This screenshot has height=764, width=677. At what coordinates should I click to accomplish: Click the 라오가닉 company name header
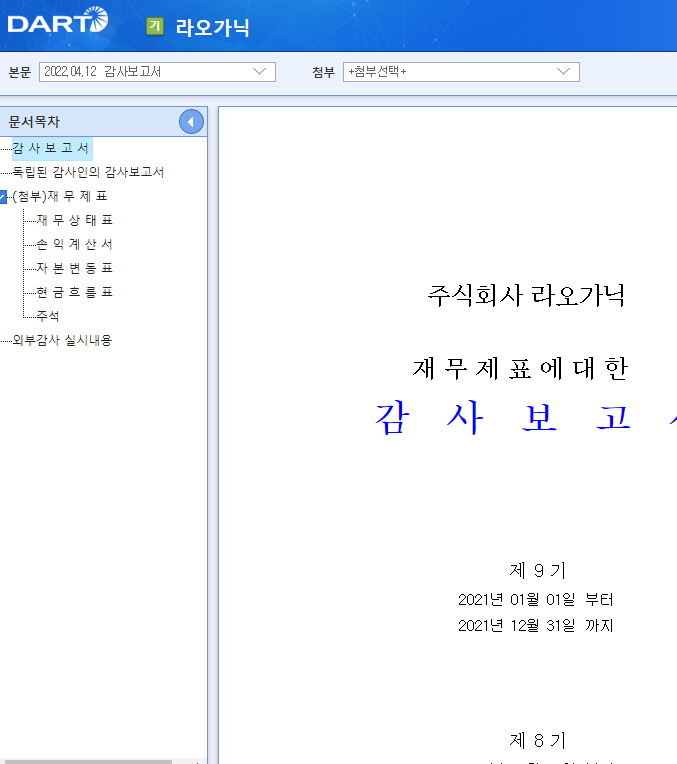click(213, 27)
